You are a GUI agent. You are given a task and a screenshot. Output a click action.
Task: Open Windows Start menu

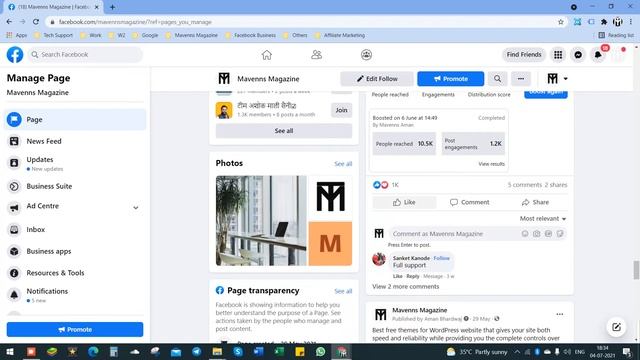(10, 351)
